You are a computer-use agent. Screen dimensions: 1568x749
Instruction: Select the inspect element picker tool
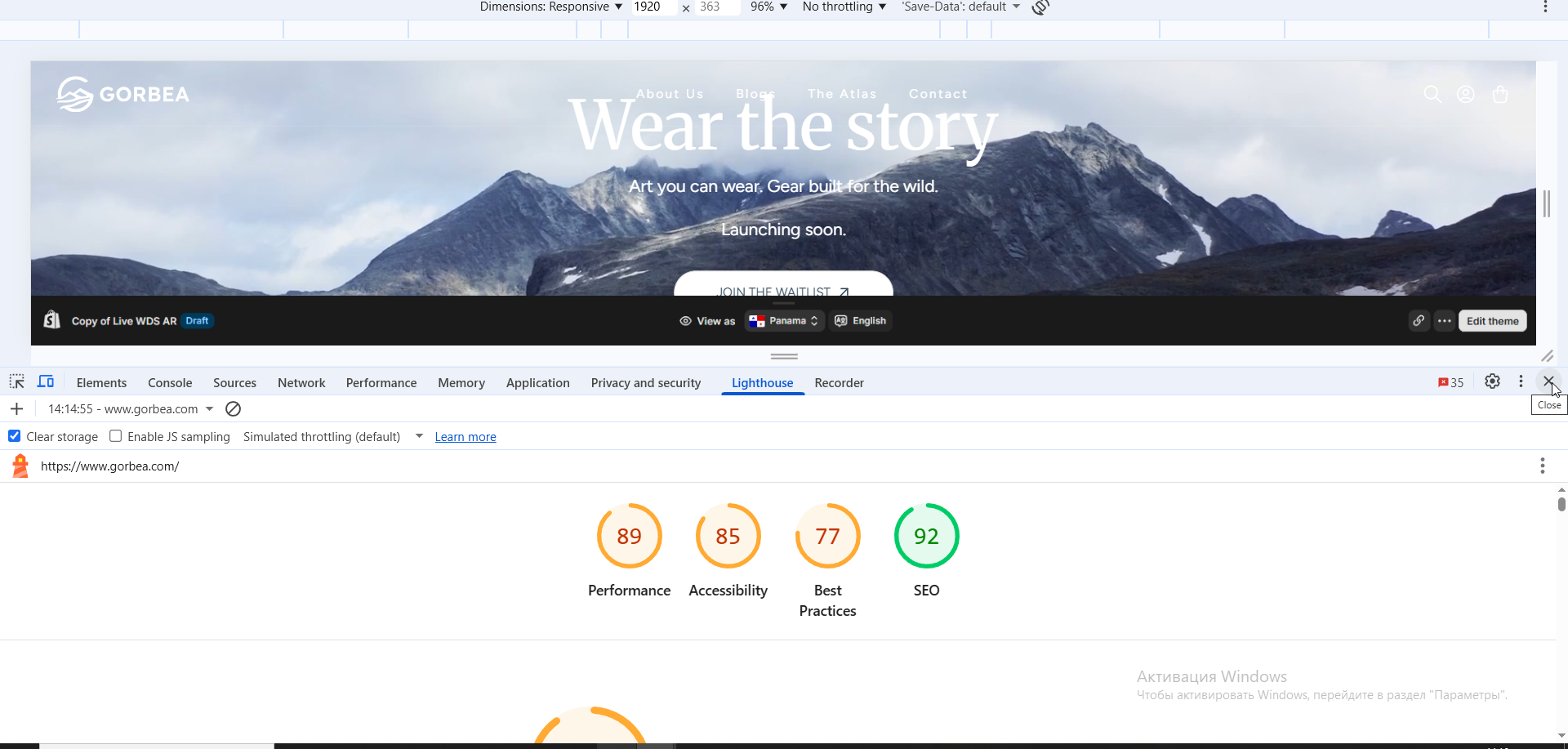[16, 382]
